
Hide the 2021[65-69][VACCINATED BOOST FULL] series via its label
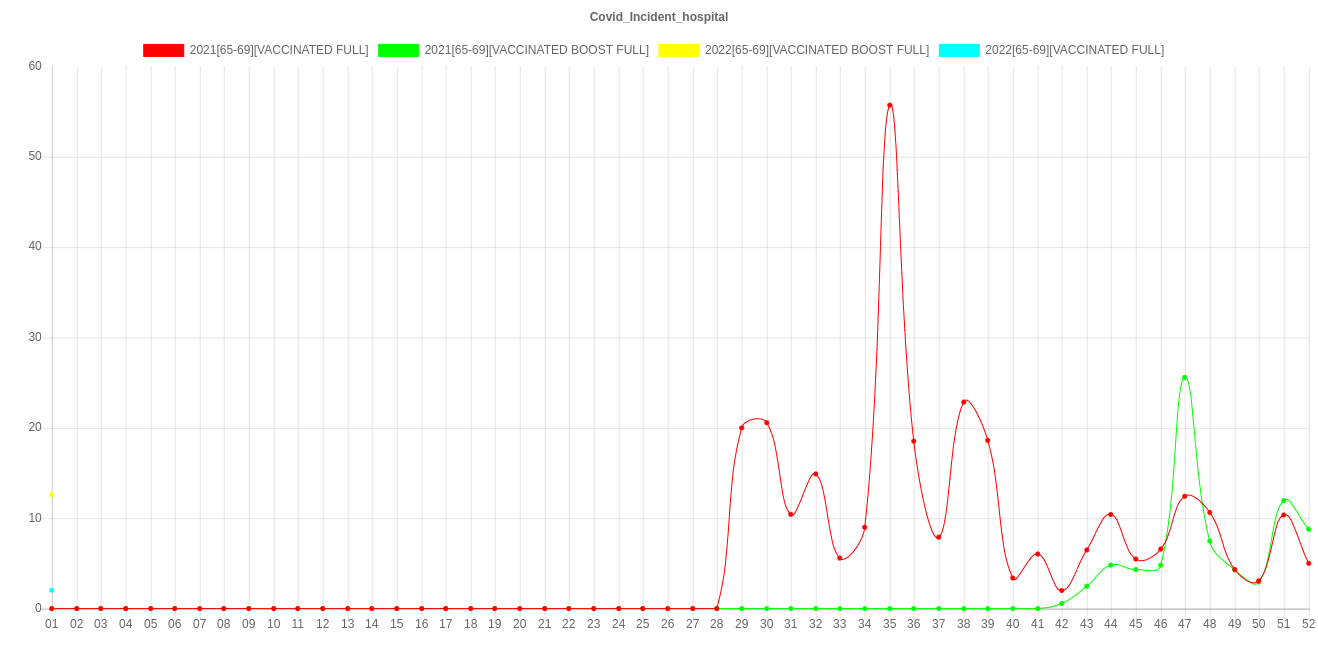tap(536, 50)
